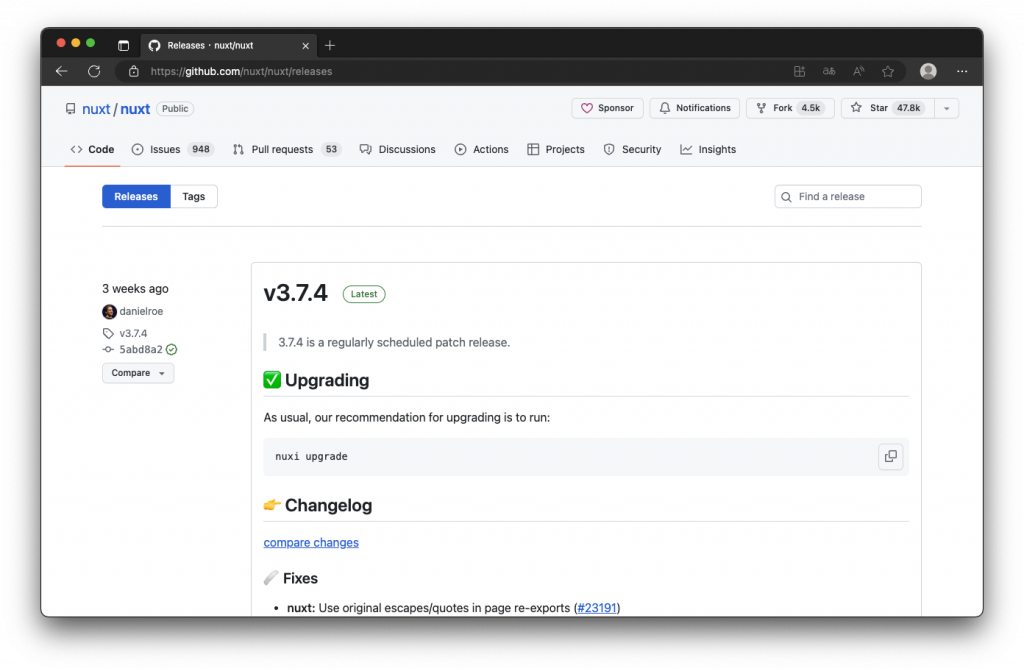Open the compare changes link
The width and height of the screenshot is (1024, 671).
coord(311,543)
